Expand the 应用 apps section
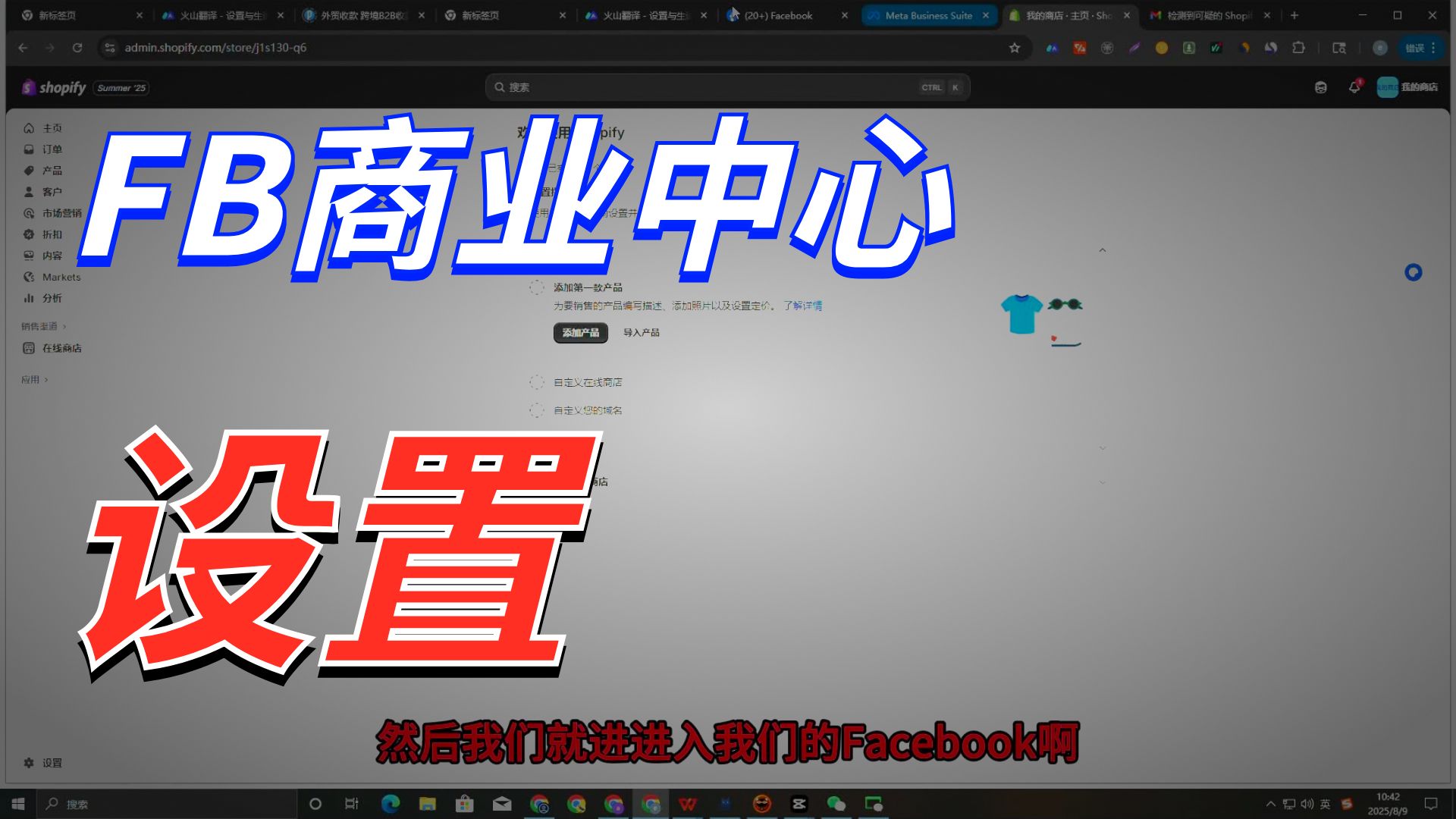Viewport: 1456px width, 819px height. pyautogui.click(x=34, y=379)
